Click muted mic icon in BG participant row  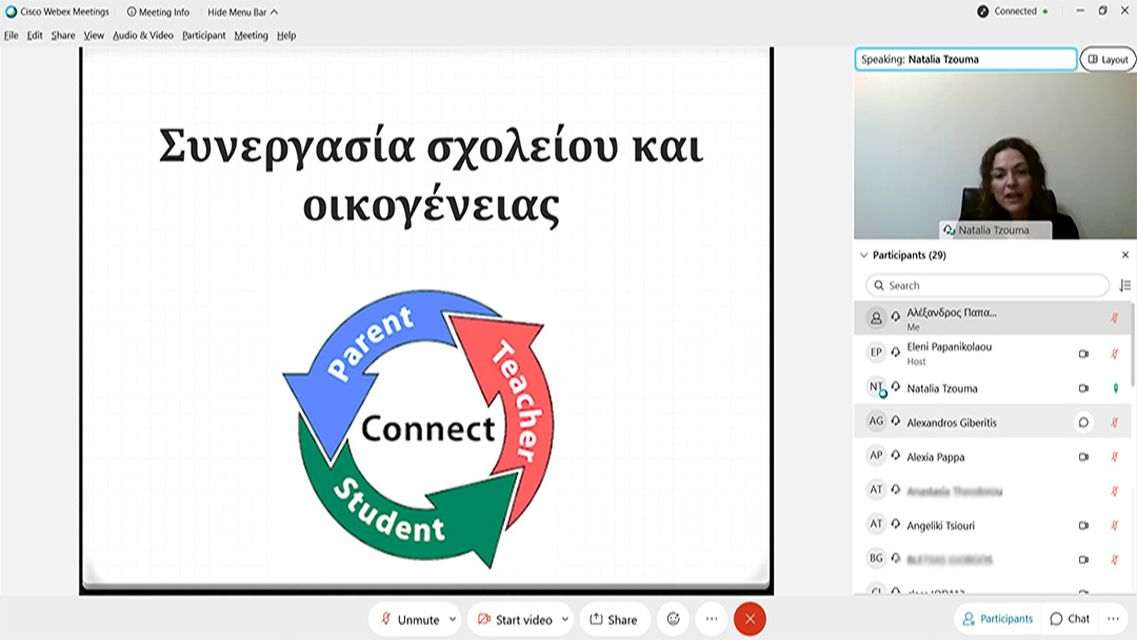1115,560
